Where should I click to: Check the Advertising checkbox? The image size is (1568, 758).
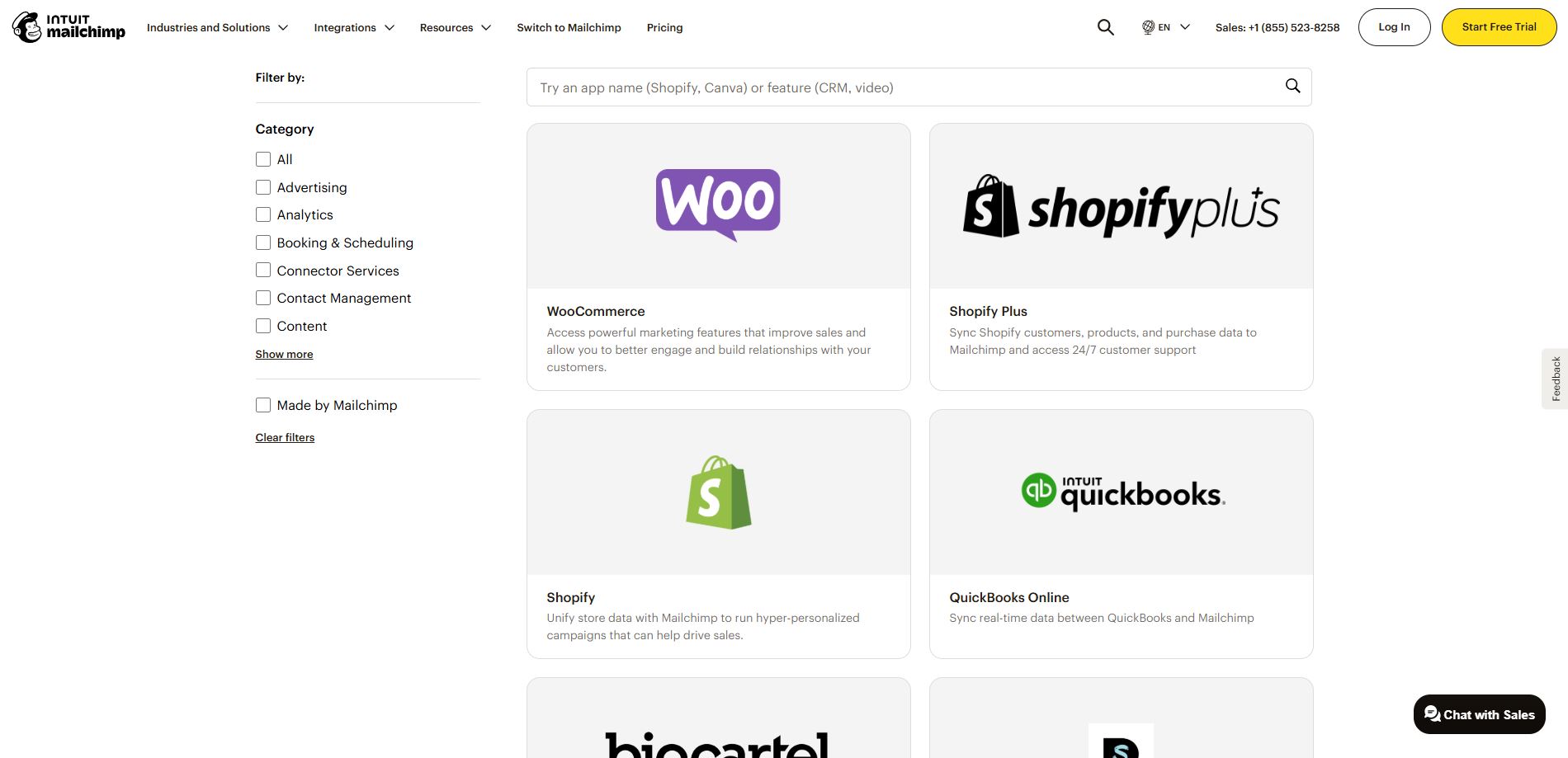click(x=263, y=187)
